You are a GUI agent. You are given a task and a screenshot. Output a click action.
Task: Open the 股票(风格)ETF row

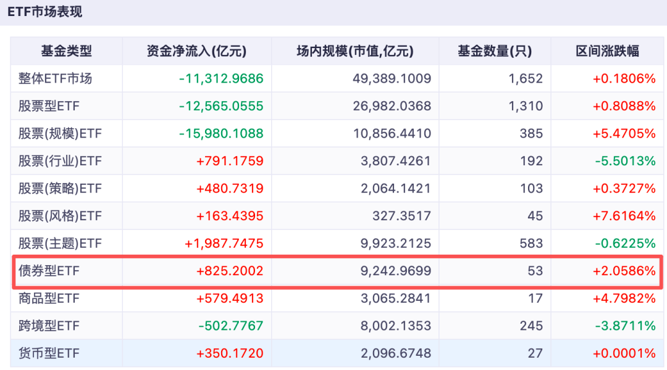click(337, 216)
